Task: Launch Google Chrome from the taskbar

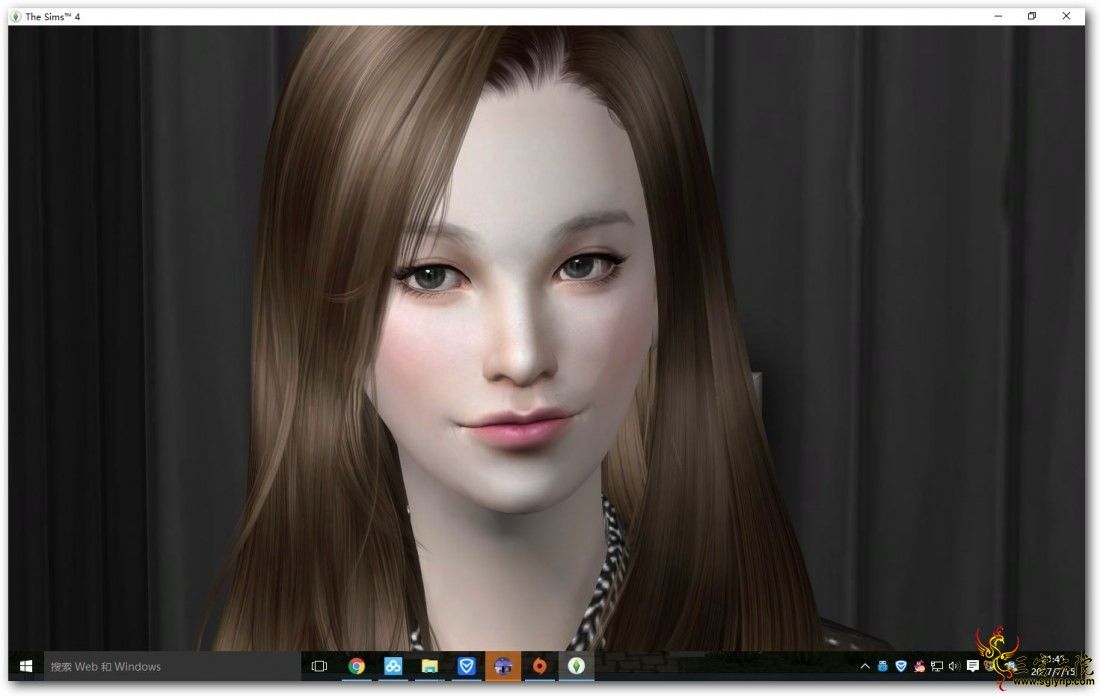Action: pos(356,667)
